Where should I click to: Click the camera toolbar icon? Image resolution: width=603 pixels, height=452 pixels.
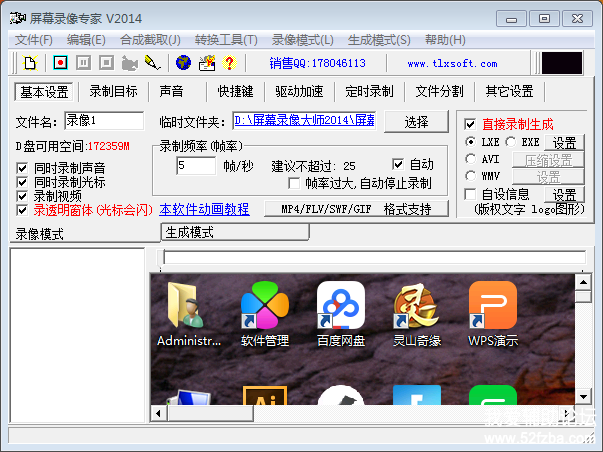tap(130, 63)
